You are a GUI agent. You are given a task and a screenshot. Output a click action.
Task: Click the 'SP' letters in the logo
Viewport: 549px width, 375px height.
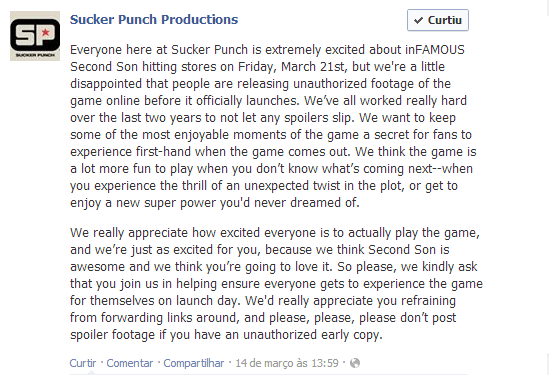[33, 35]
